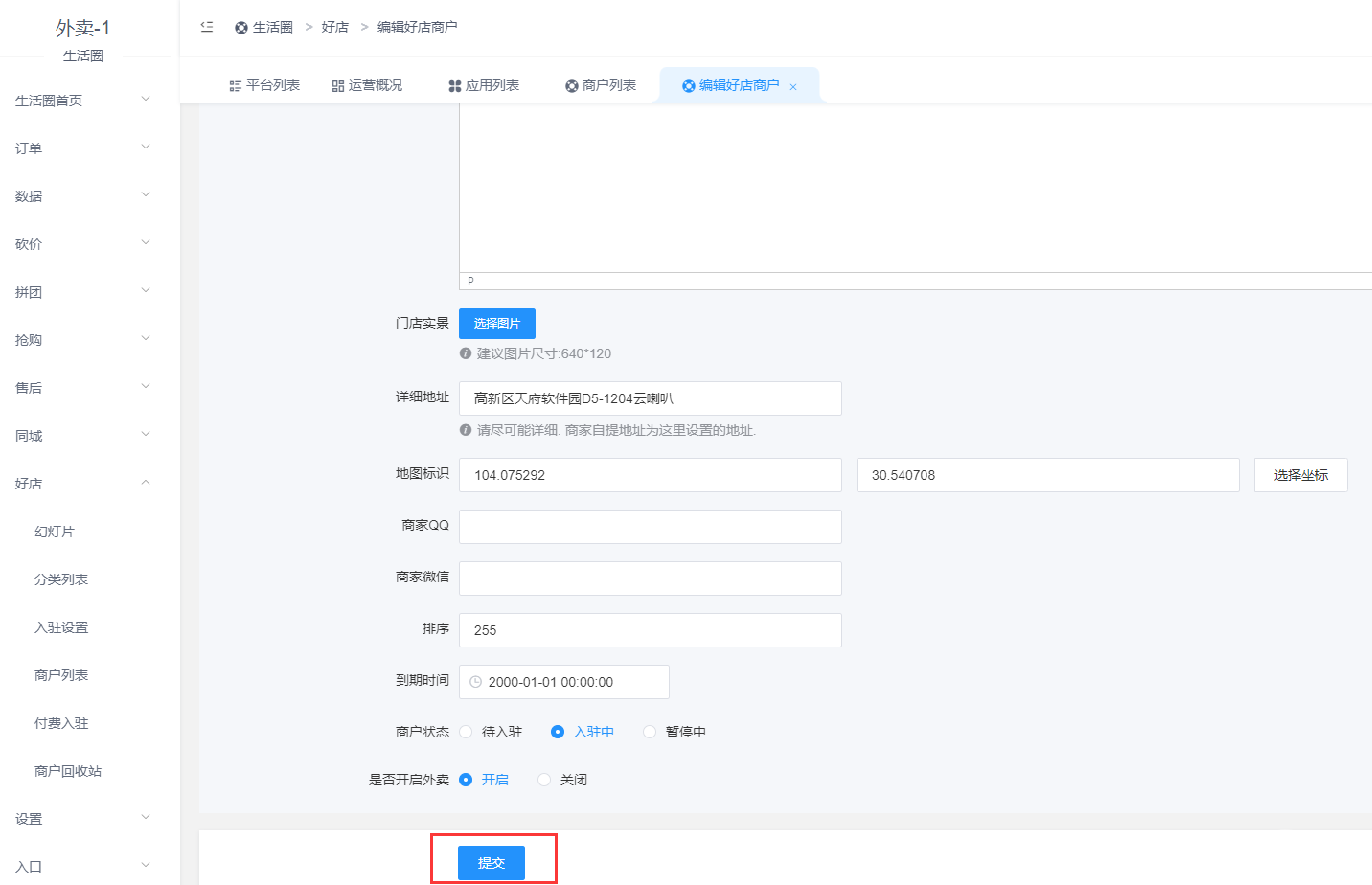Click the 生活圈 breadcrumb icon

[241, 28]
